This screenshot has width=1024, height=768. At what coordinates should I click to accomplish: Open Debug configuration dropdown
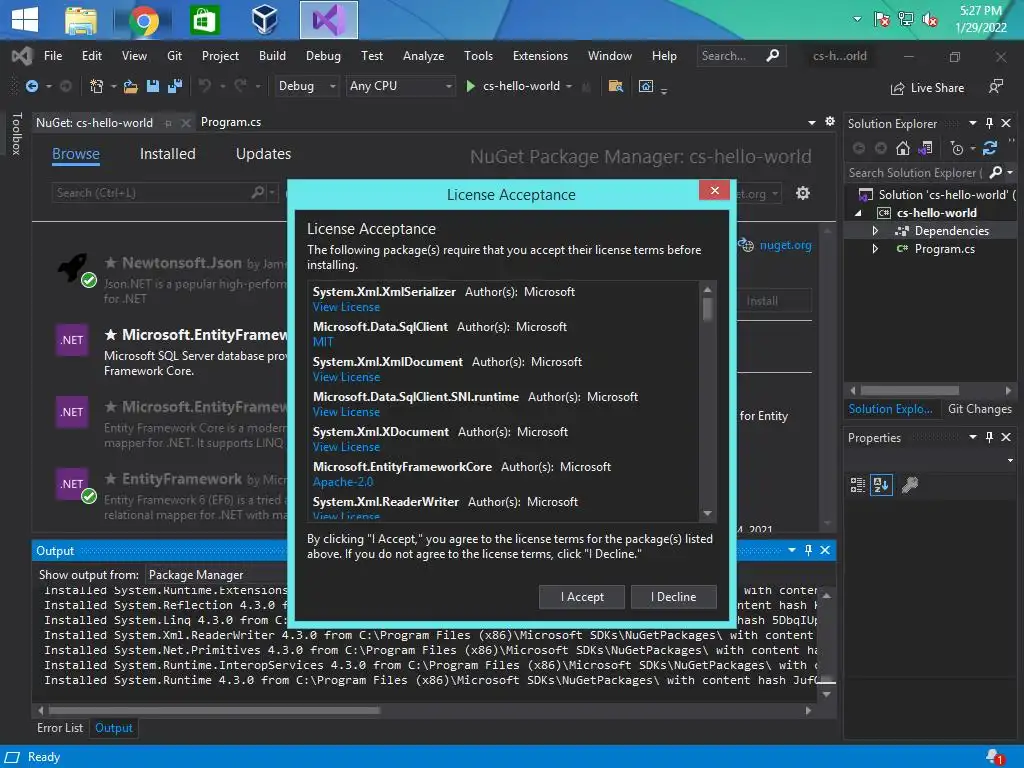point(306,86)
